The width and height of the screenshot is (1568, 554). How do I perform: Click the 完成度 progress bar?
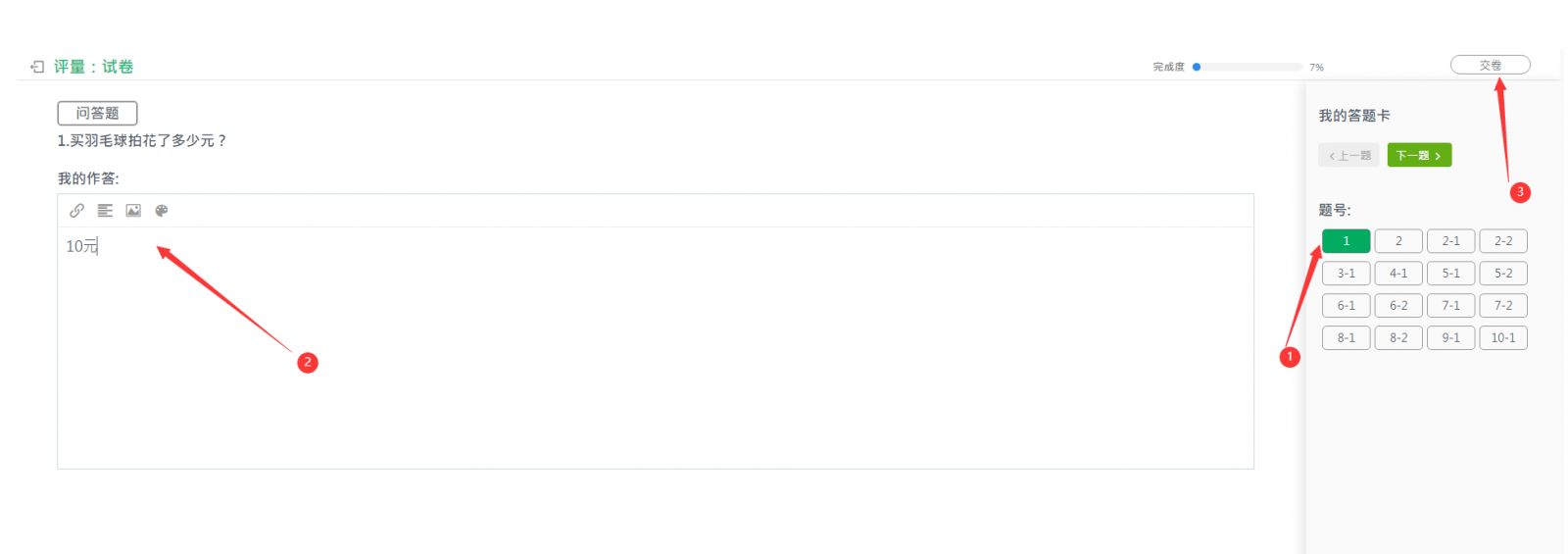1249,67
